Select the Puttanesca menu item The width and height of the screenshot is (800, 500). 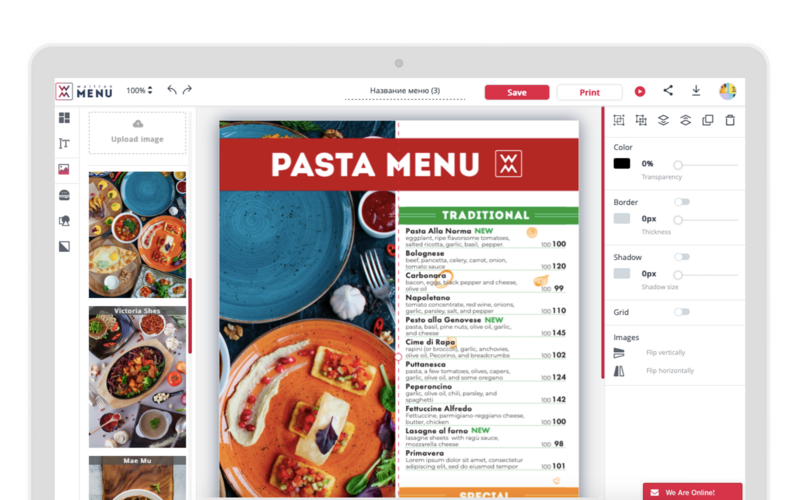(x=486, y=371)
